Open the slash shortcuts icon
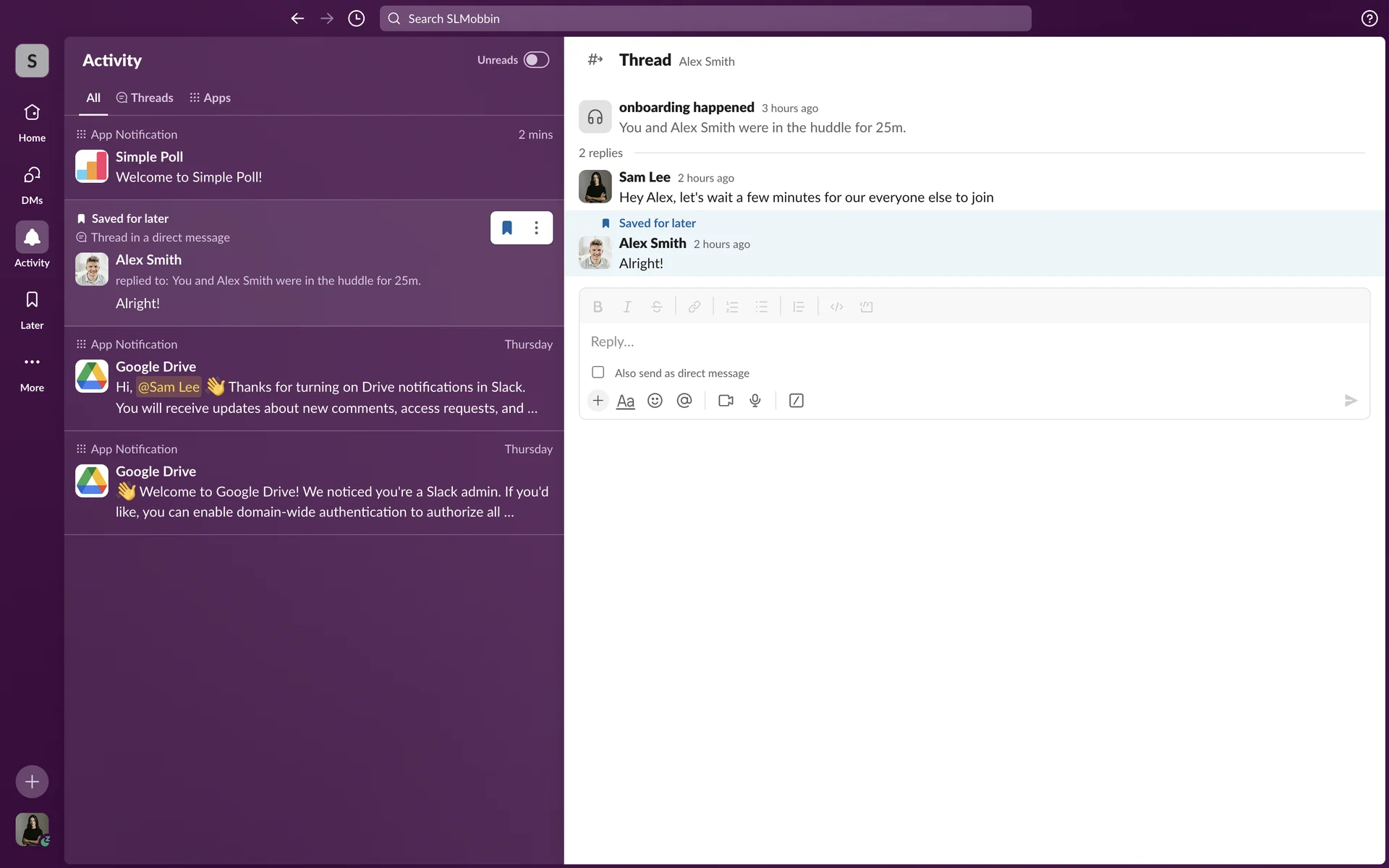This screenshot has height=868, width=1389. click(796, 401)
